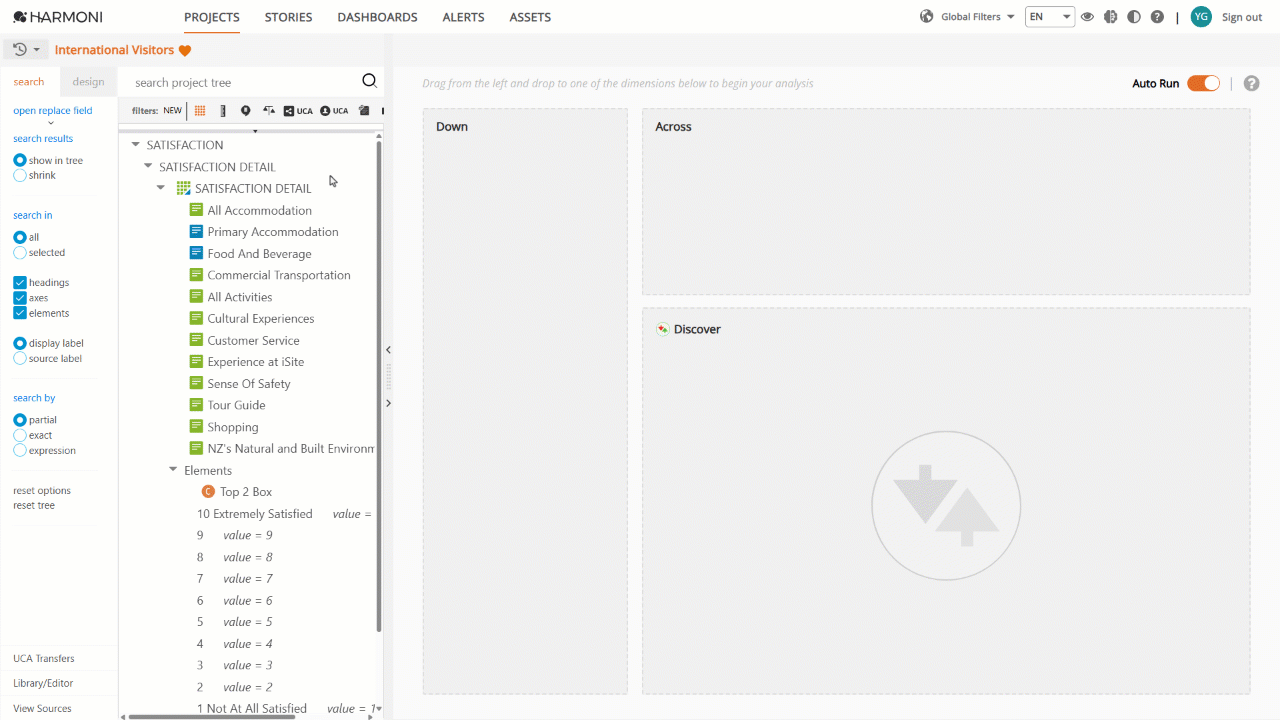Viewport: 1280px width, 720px height.
Task: Select the shrink radio option
Action: click(20, 175)
